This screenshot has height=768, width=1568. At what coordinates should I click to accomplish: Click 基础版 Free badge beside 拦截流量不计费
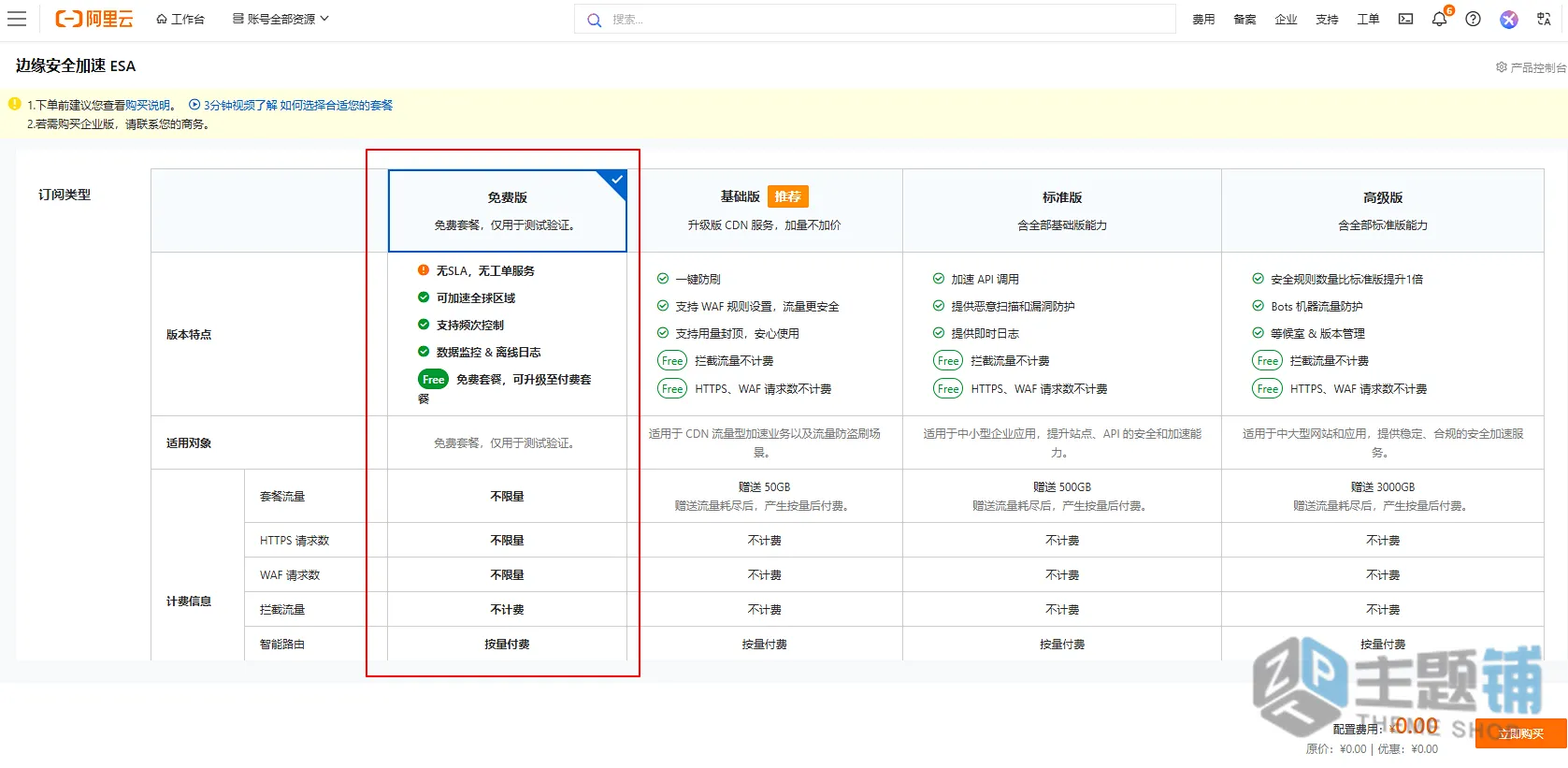(672, 361)
